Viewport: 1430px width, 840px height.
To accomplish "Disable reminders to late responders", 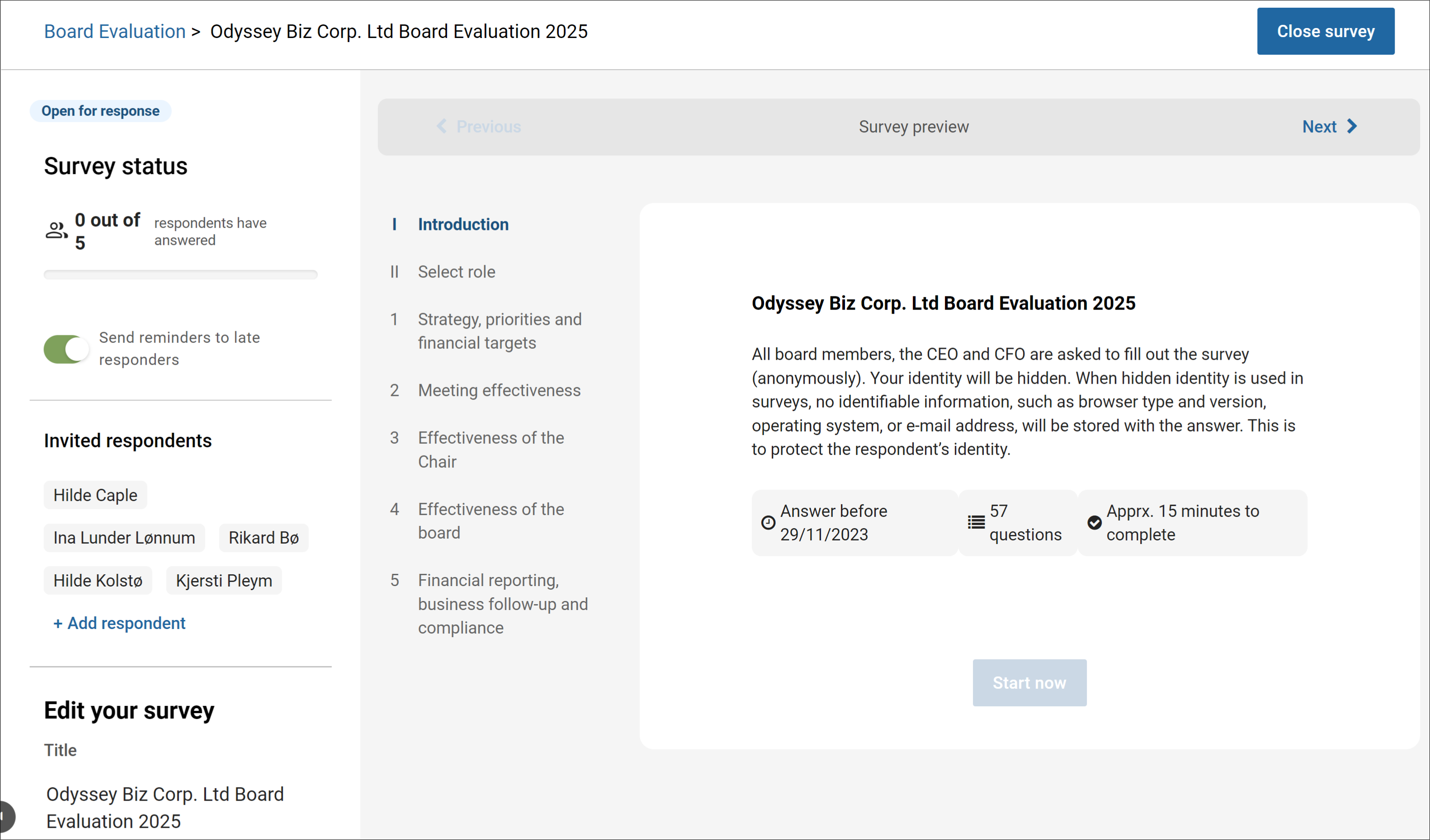I will click(x=66, y=349).
